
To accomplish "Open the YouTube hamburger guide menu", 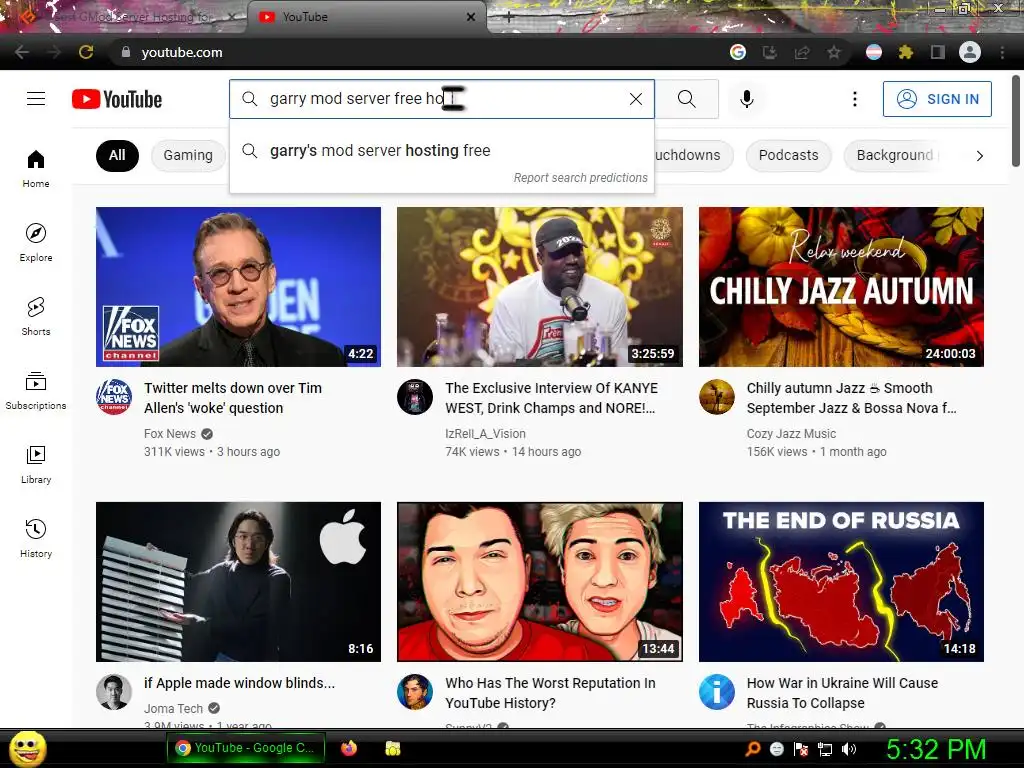I will 36,99.
